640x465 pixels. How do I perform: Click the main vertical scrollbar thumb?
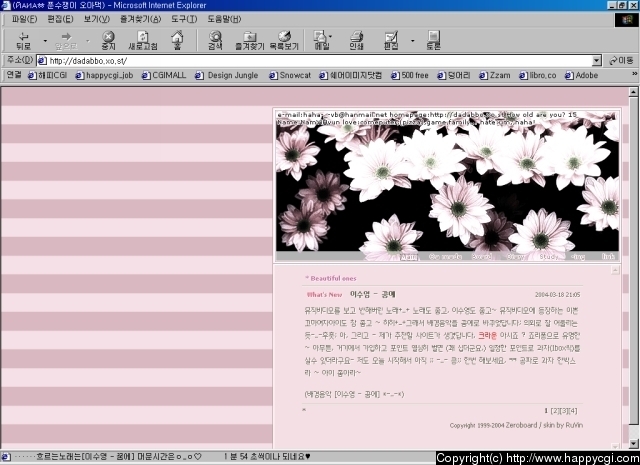(x=633, y=260)
